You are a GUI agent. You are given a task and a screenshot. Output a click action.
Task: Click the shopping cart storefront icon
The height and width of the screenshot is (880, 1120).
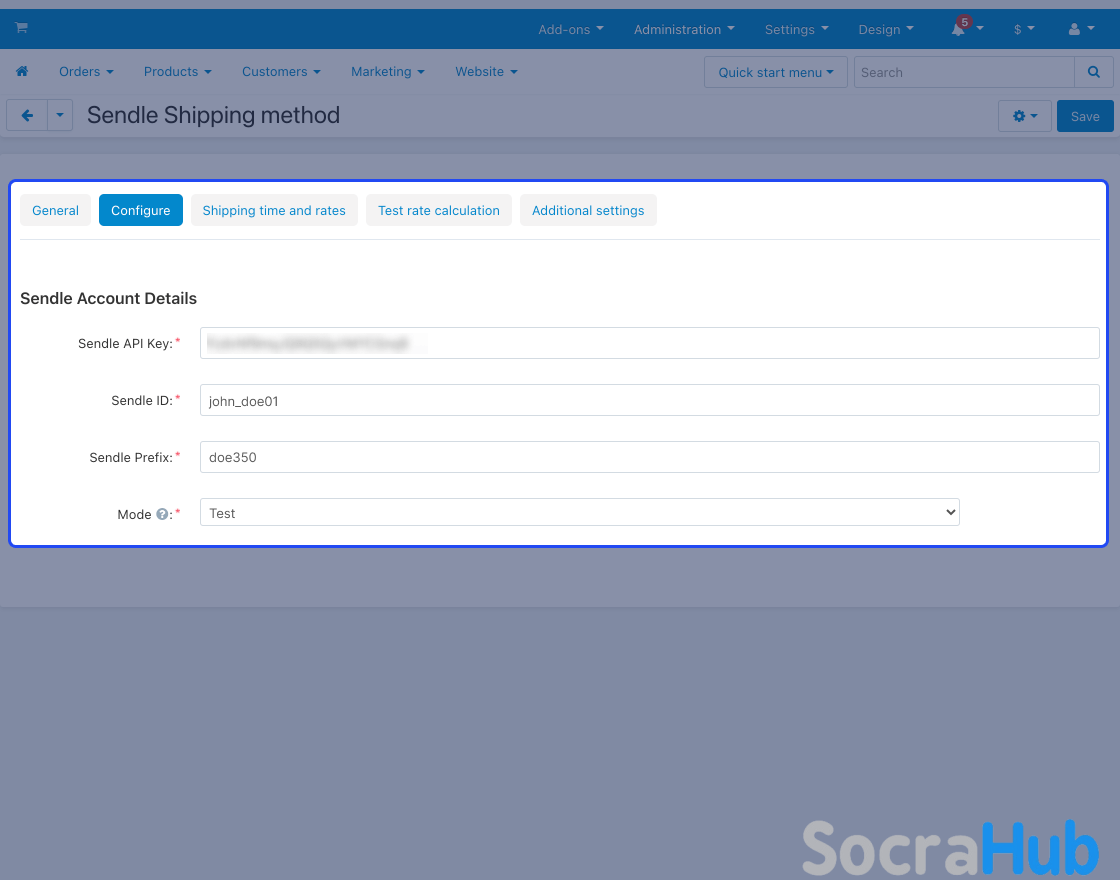pos(21,28)
